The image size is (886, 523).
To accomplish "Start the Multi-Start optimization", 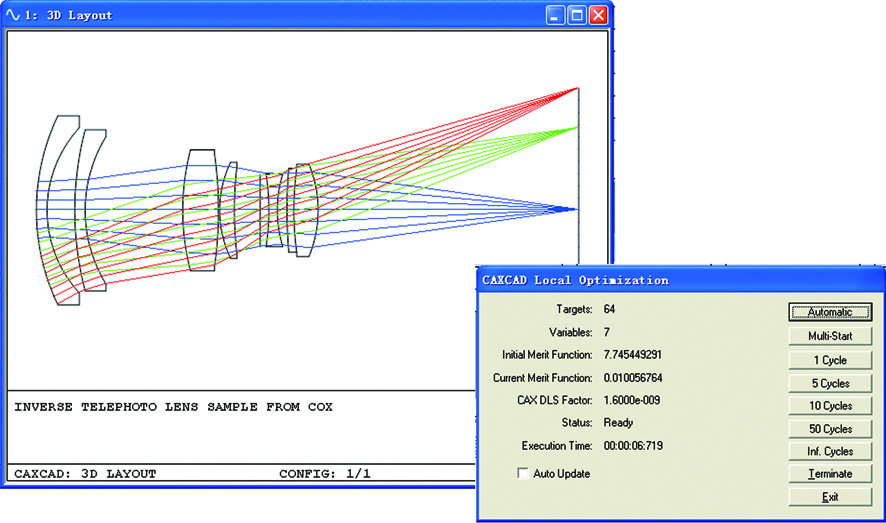I will pos(829,336).
